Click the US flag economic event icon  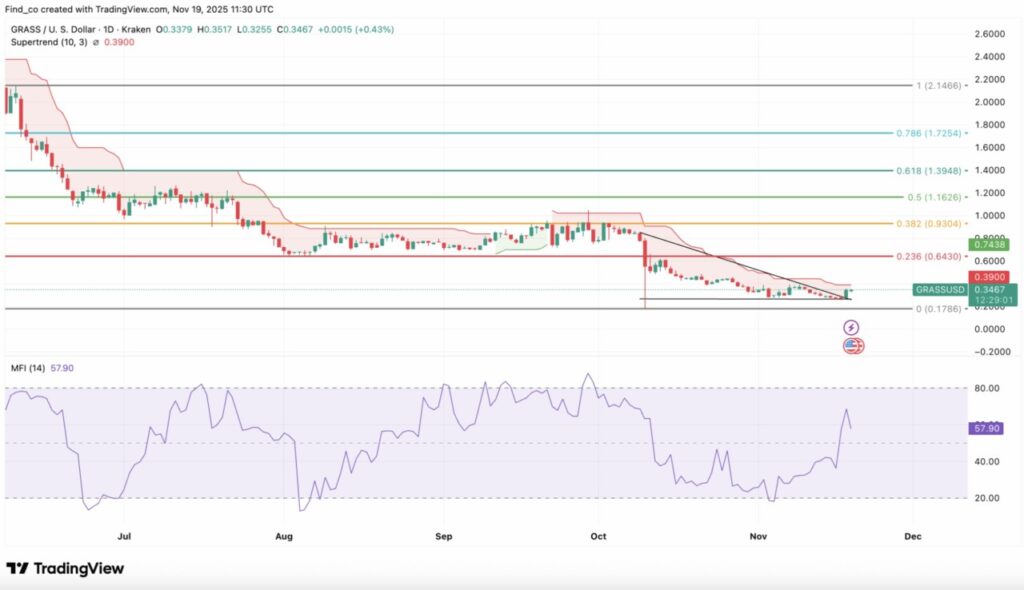(852, 346)
